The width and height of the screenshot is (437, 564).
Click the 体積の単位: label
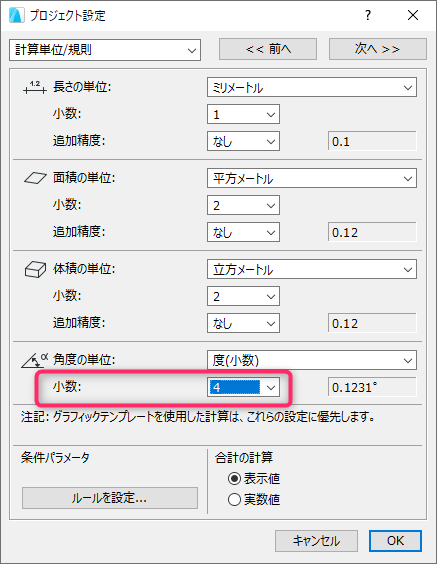point(84,269)
